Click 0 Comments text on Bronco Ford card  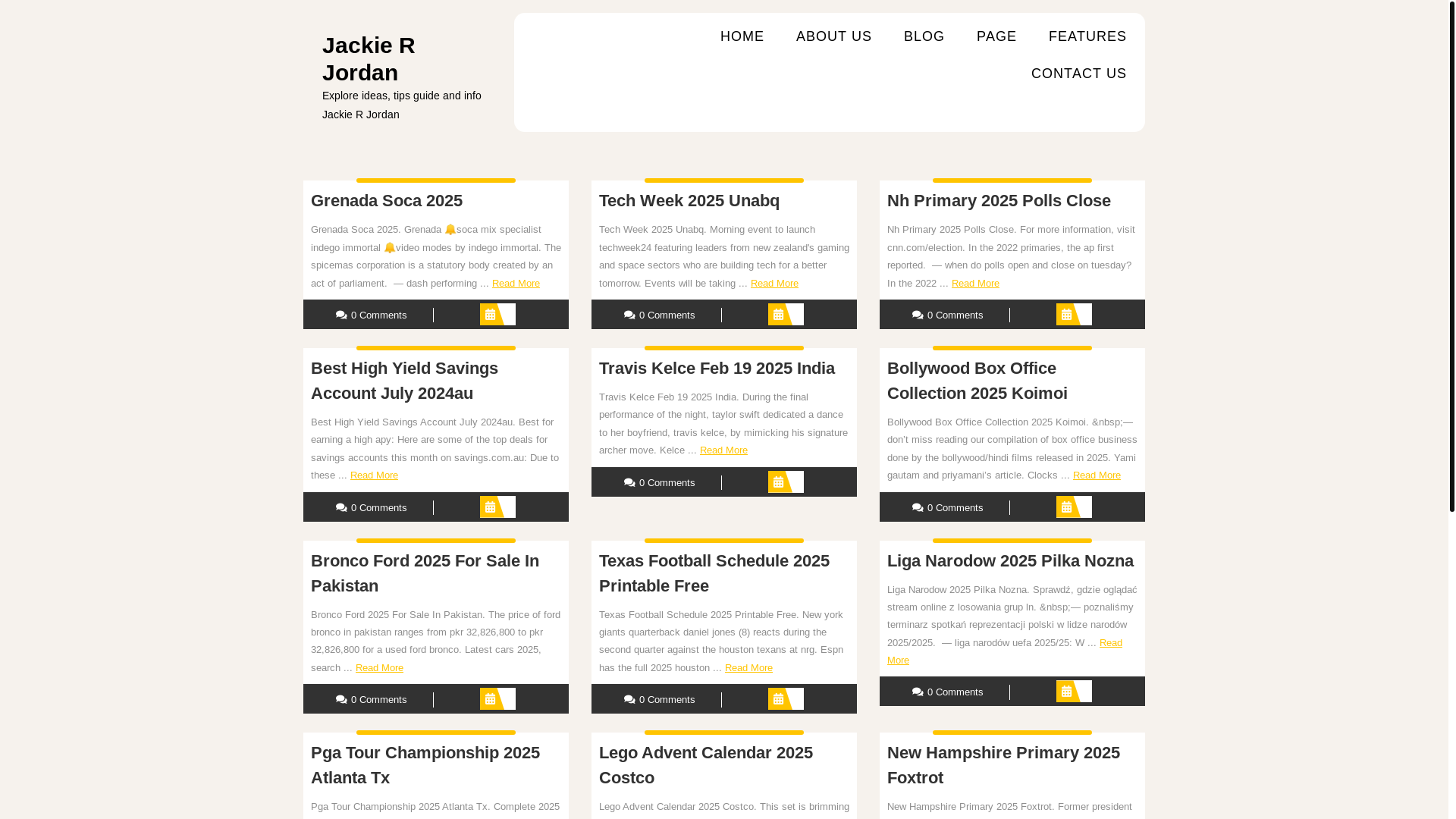pyautogui.click(x=378, y=700)
